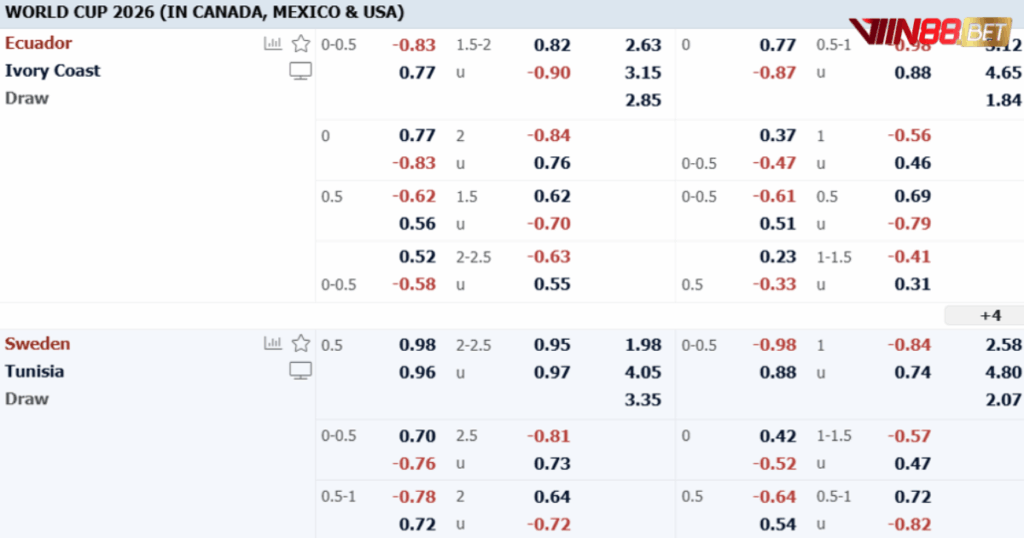Open statistics chart icon for Ecuador match
The image size is (1024, 538).
(272, 44)
